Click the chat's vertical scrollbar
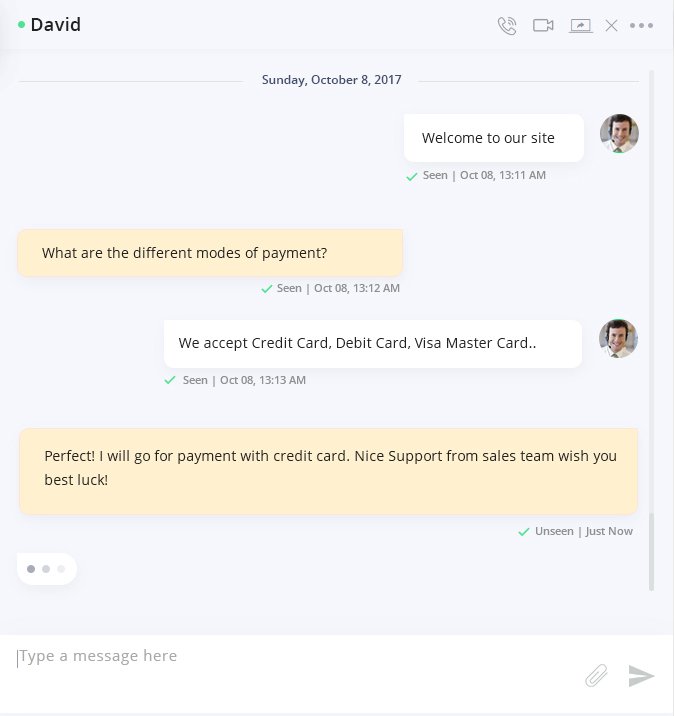This screenshot has height=716, width=674. click(x=652, y=330)
